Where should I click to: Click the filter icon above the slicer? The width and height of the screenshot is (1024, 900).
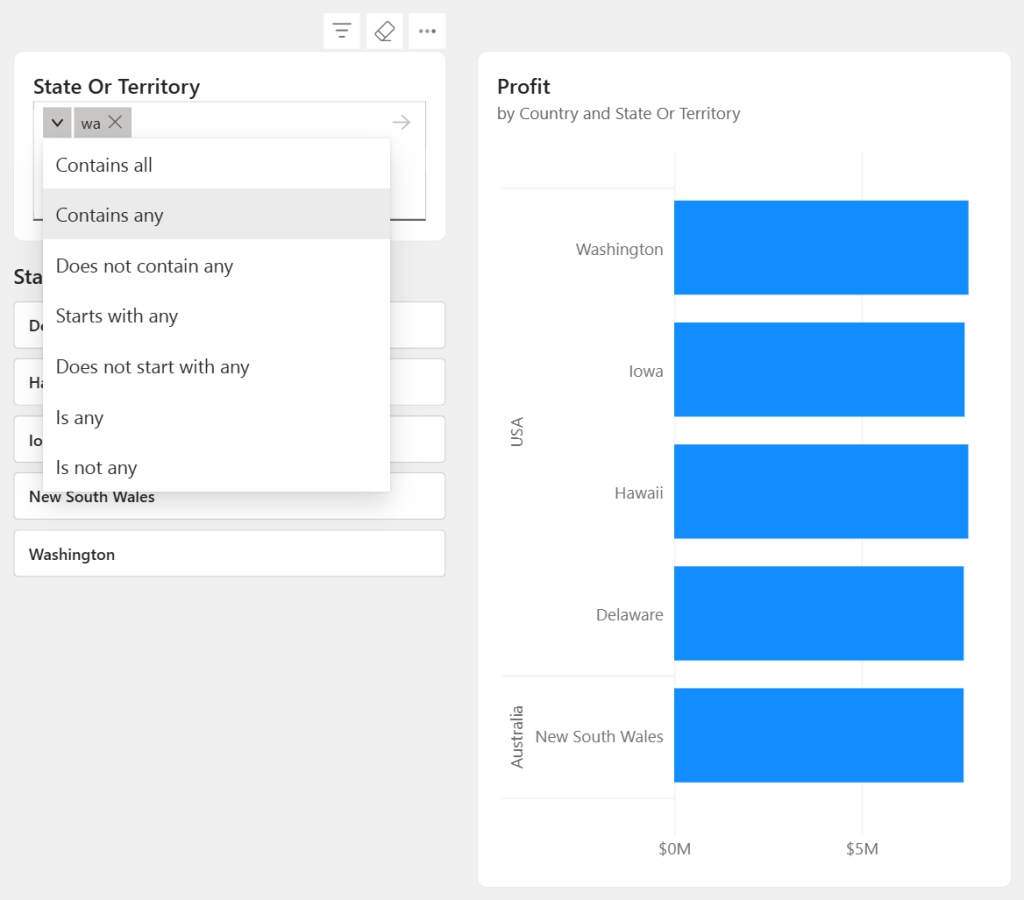tap(342, 32)
